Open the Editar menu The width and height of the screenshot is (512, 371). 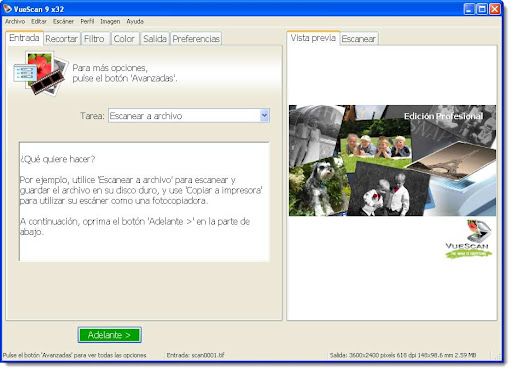pyautogui.click(x=39, y=21)
